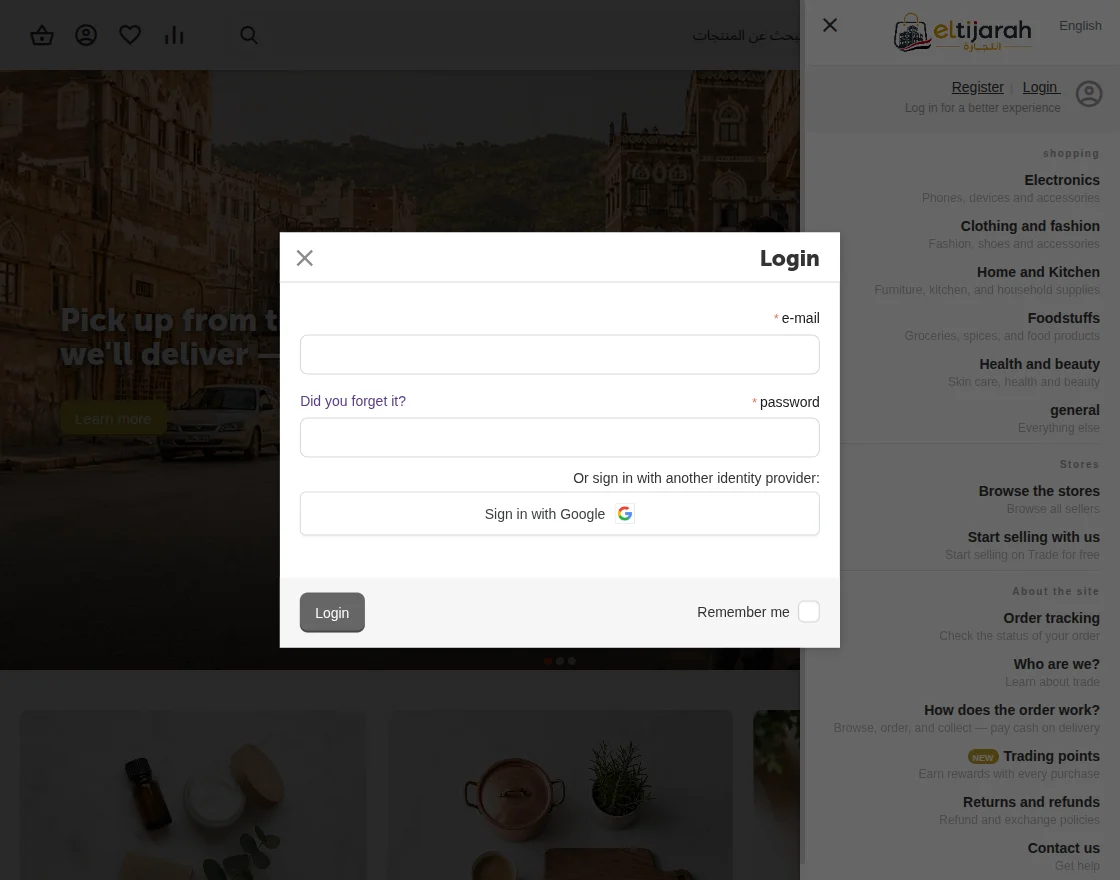Select Browse the stores

[1039, 491]
